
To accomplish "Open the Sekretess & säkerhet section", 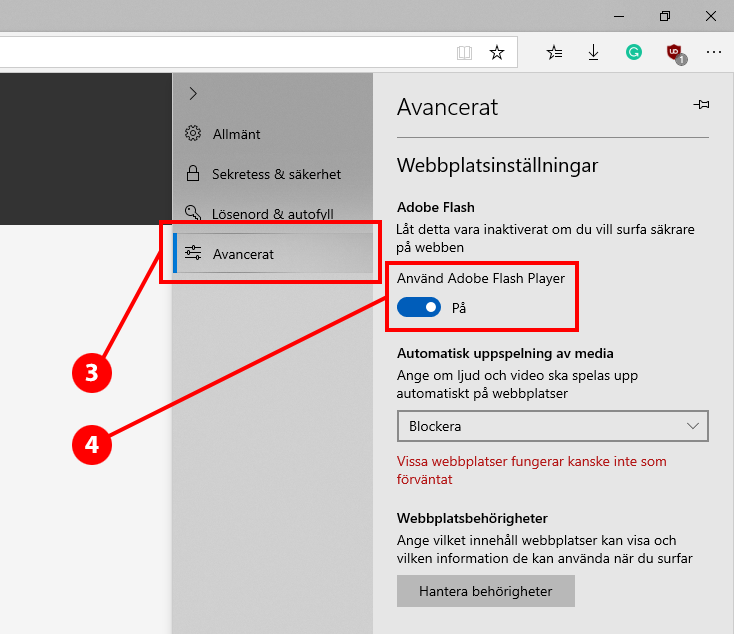I will click(x=275, y=174).
